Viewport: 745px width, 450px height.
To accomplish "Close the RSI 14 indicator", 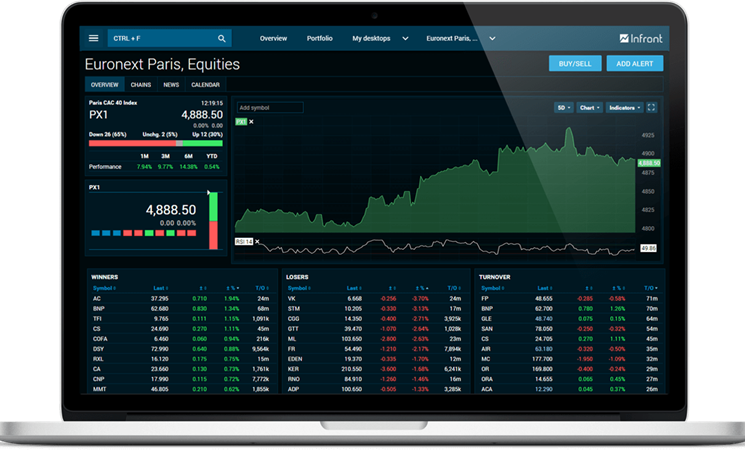I will click(x=257, y=242).
